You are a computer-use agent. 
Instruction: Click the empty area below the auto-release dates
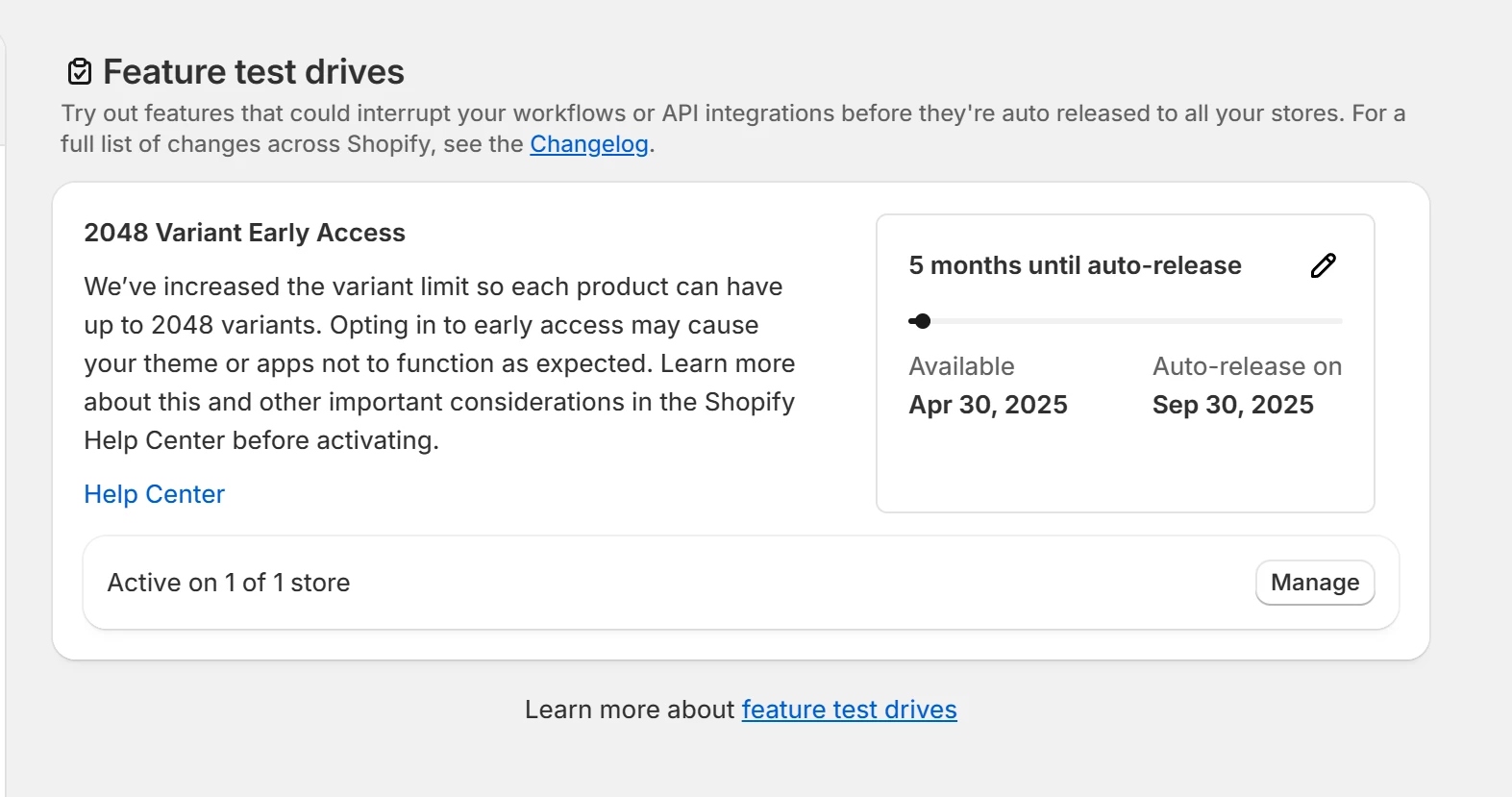pos(1125,466)
